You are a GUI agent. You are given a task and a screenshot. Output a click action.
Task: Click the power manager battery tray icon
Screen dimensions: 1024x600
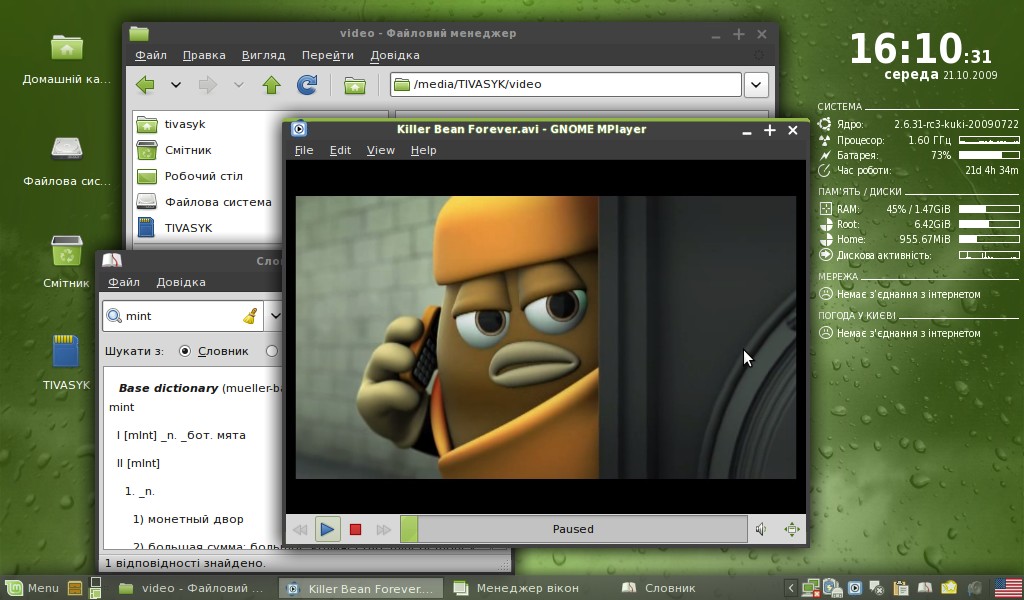coord(833,588)
